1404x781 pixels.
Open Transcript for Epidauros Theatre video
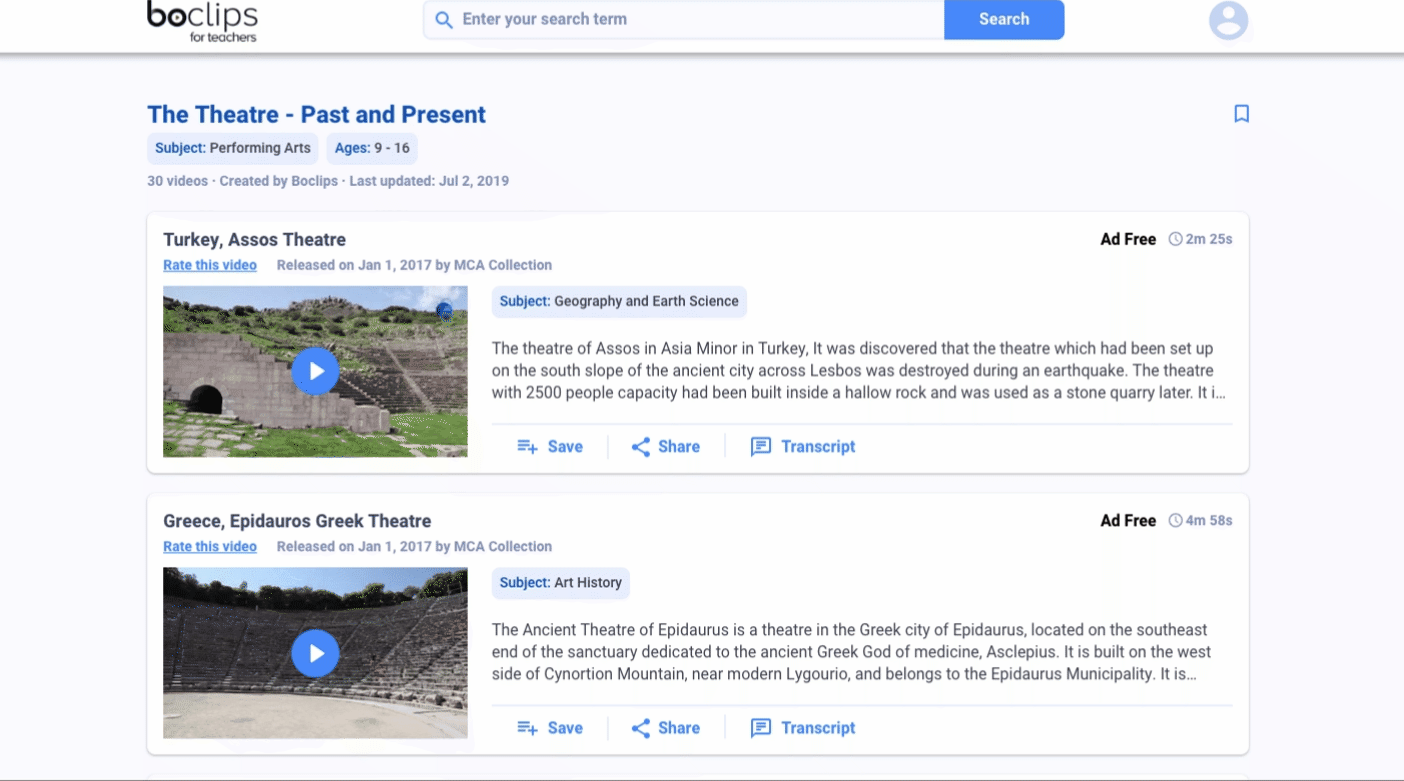click(x=803, y=728)
